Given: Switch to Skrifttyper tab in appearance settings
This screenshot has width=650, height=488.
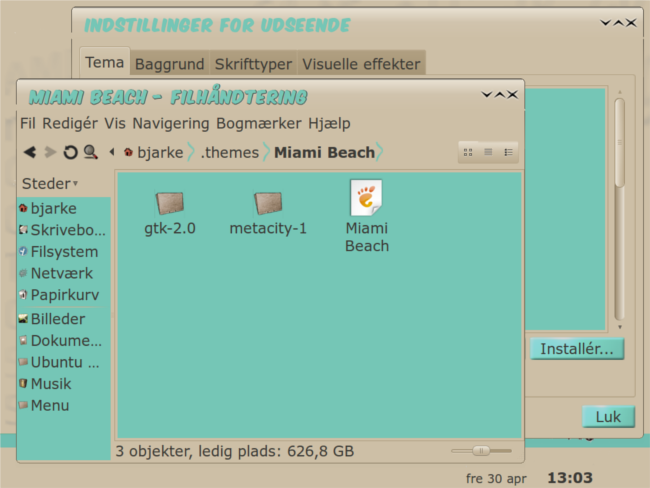Looking at the screenshot, I should coord(253,64).
